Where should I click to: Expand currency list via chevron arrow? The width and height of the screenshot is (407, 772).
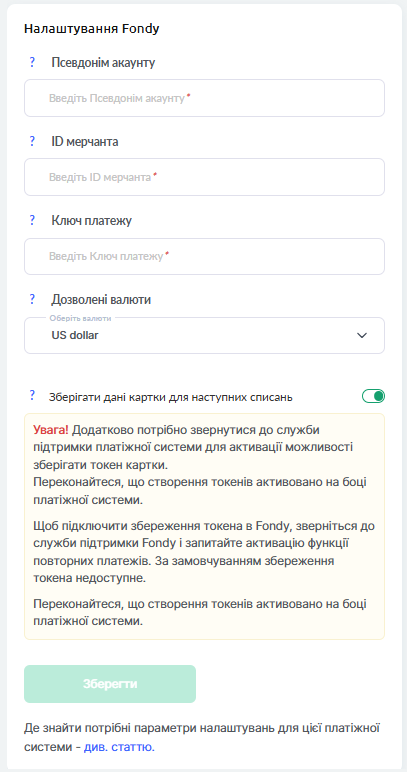point(362,335)
